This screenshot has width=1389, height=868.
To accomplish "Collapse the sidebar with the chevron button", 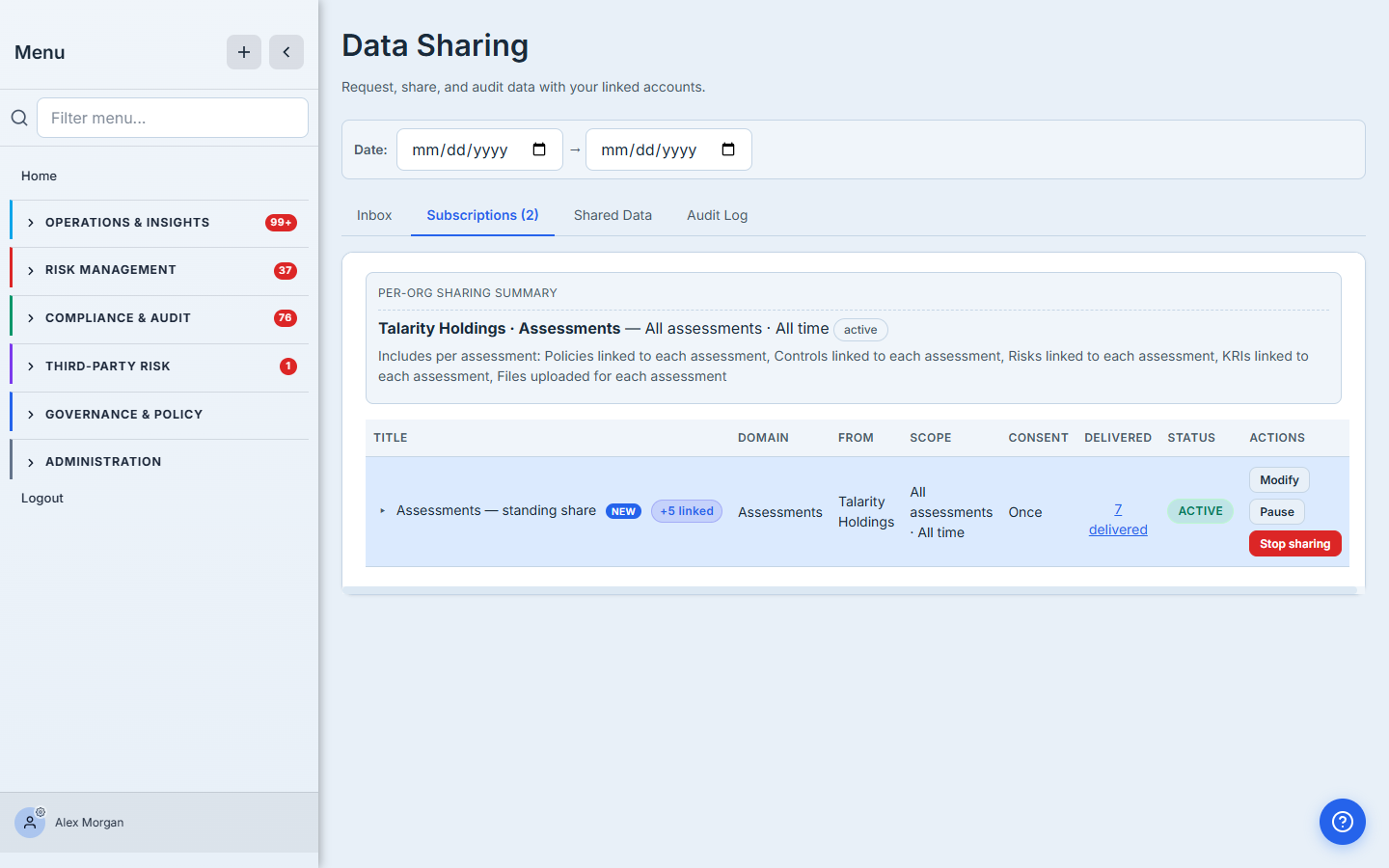I will (286, 52).
